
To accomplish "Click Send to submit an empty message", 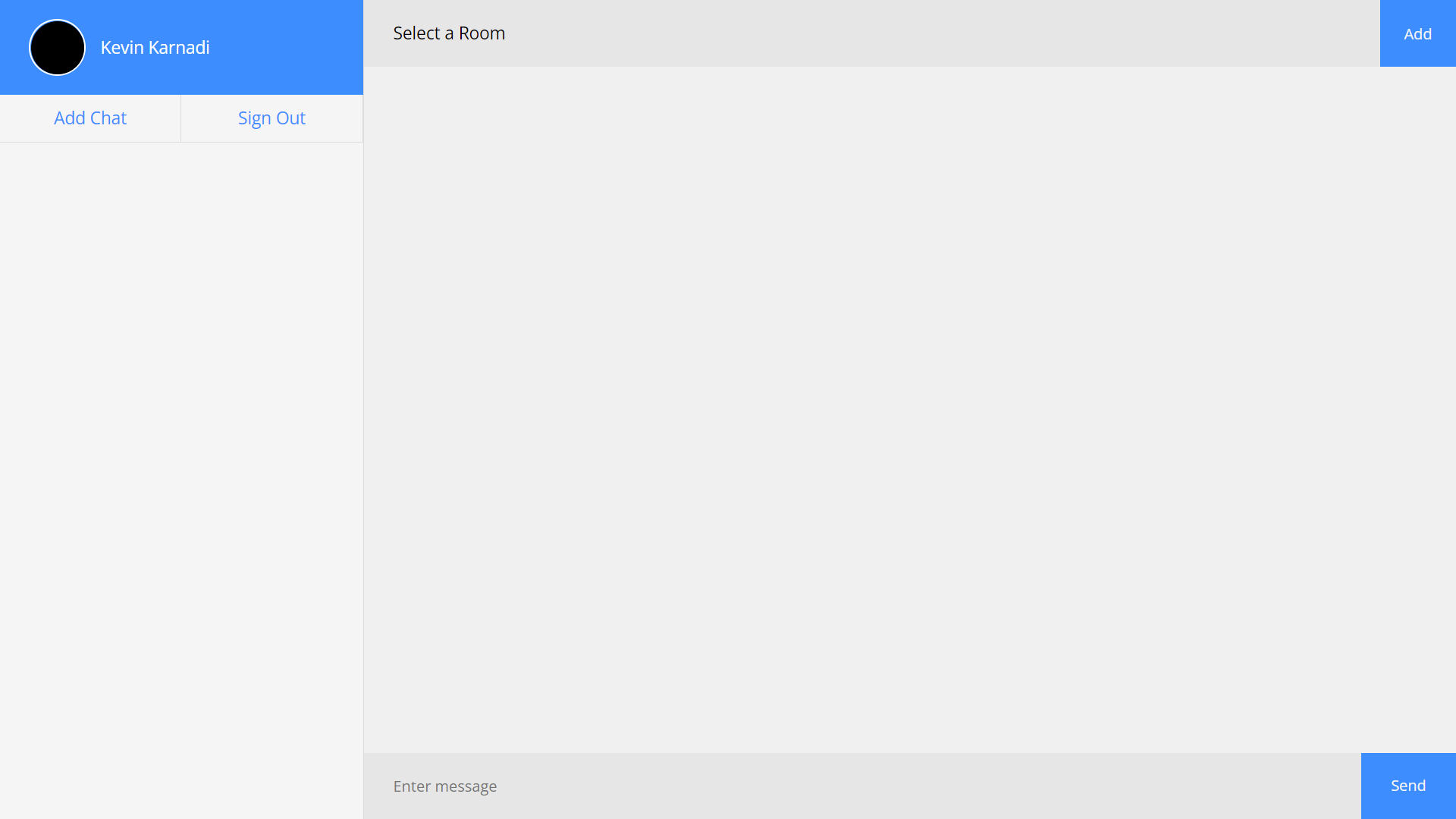I will (x=1407, y=786).
